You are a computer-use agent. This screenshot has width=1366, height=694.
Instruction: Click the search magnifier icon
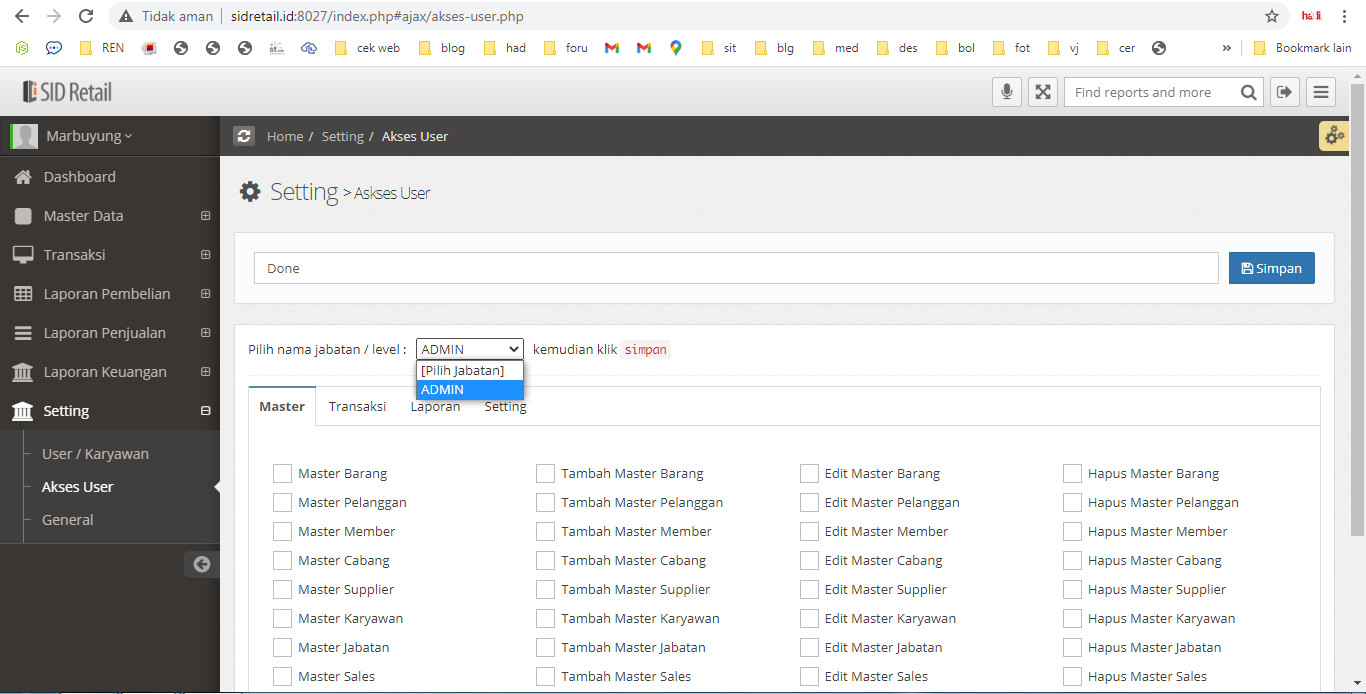point(1248,92)
